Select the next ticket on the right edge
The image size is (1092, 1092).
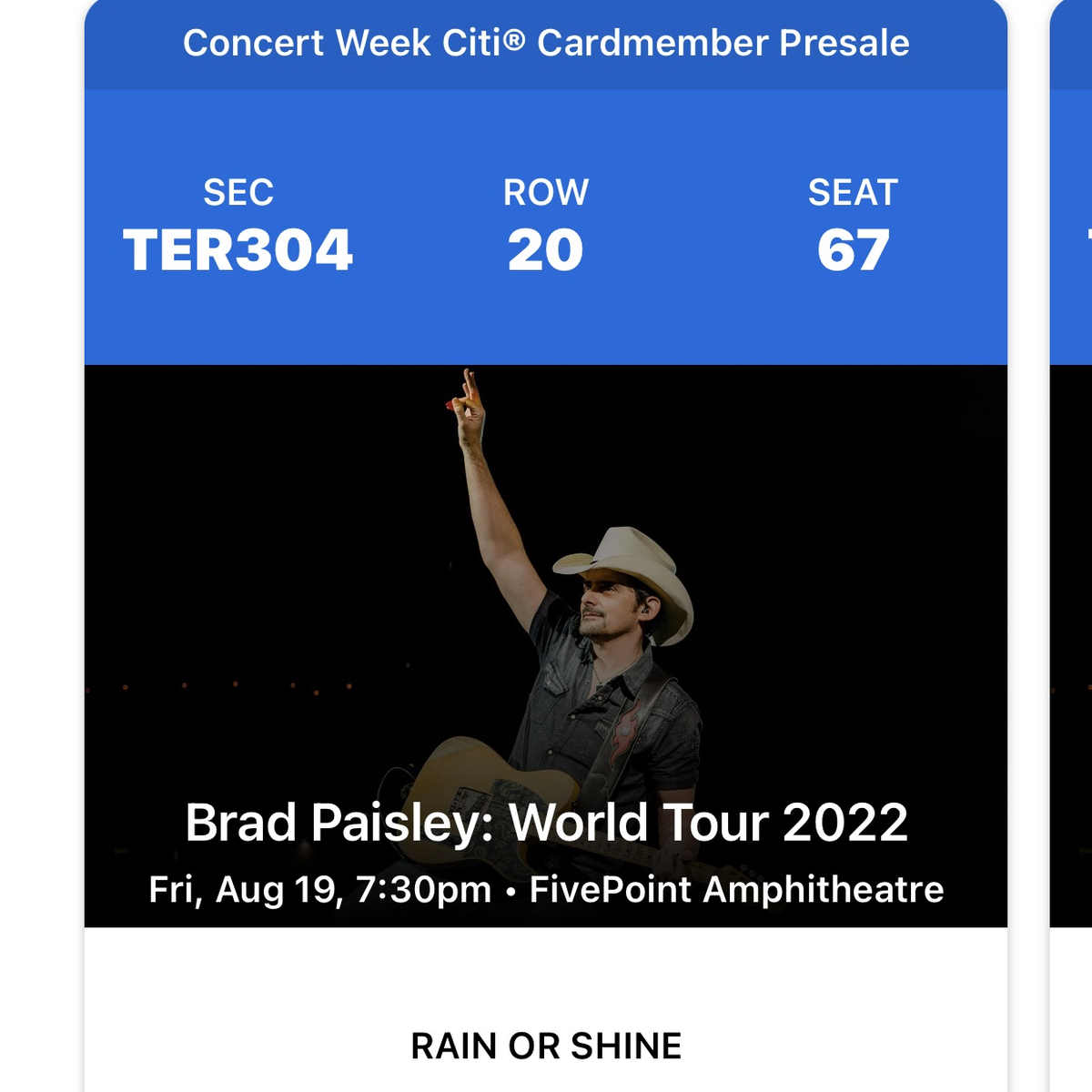[x=1074, y=364]
